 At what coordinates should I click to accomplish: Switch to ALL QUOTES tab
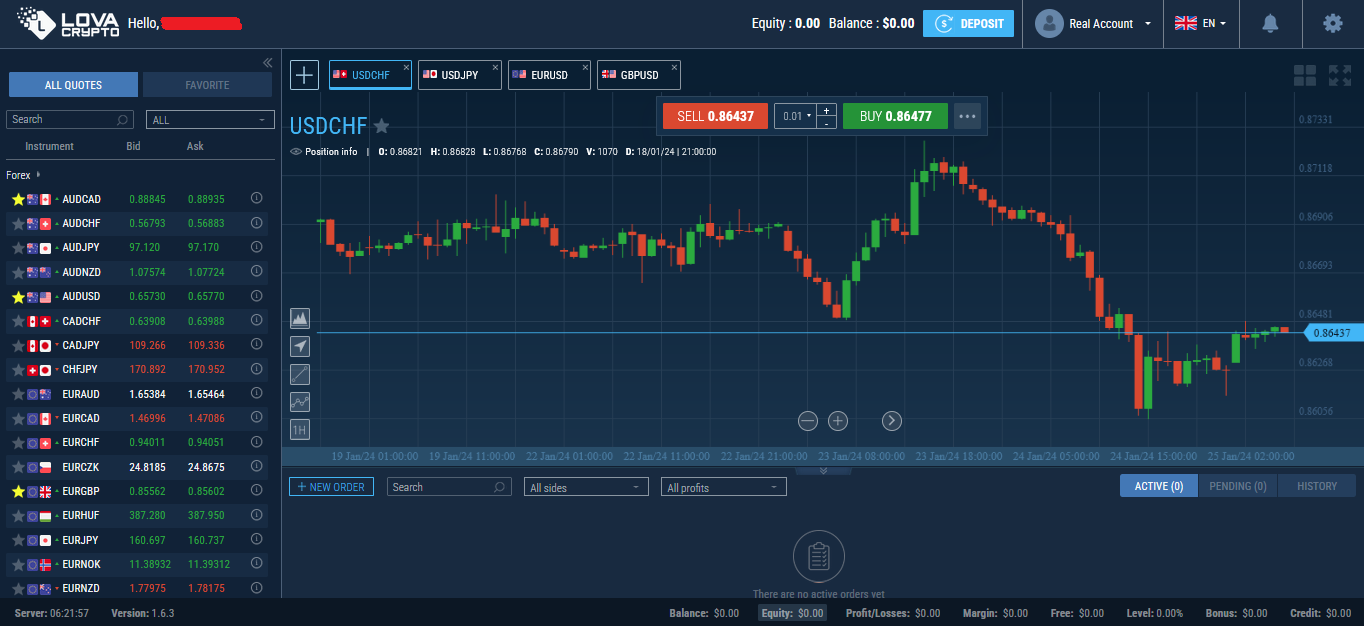pyautogui.click(x=73, y=85)
